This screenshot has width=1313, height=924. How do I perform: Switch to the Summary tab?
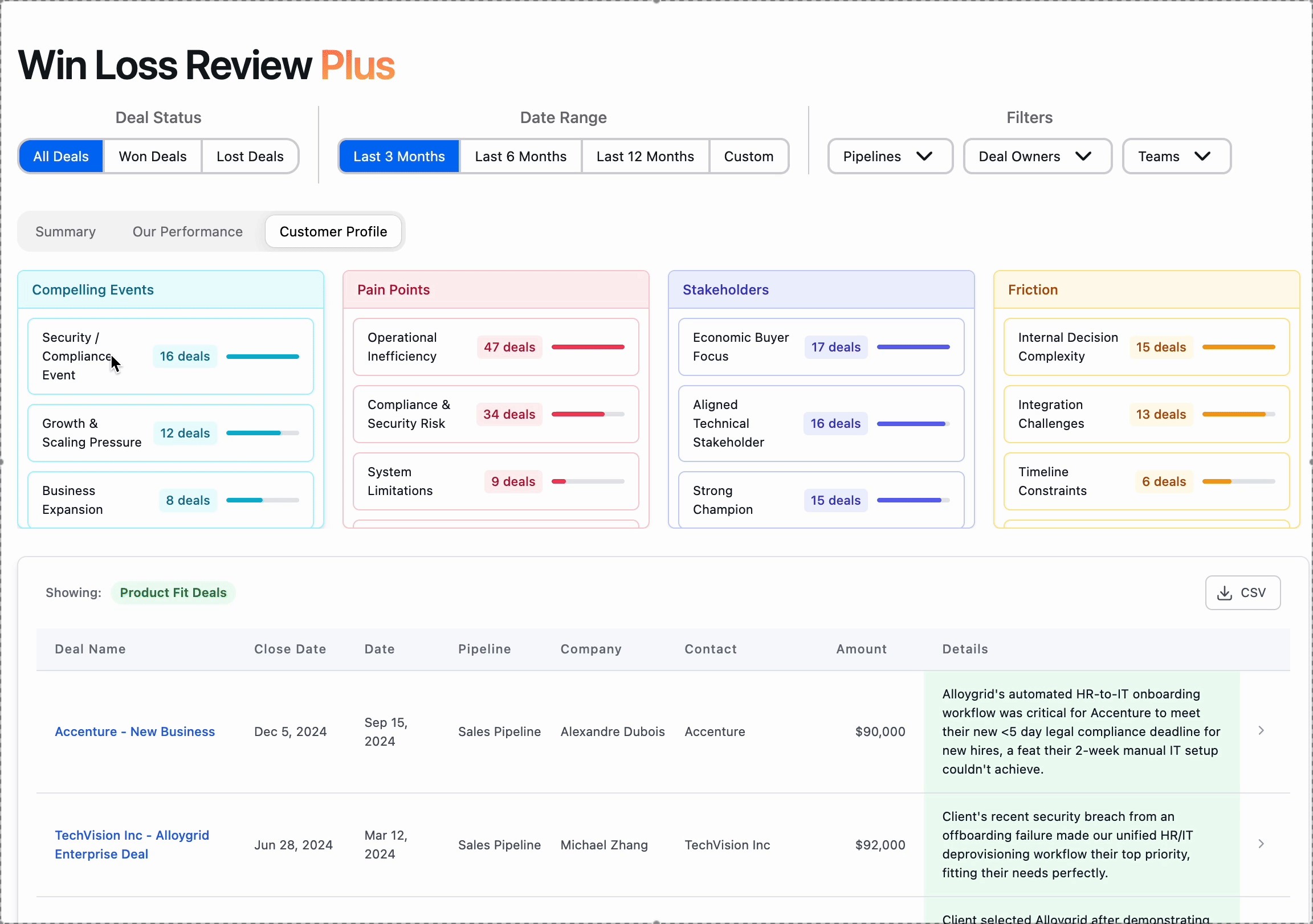coord(65,232)
